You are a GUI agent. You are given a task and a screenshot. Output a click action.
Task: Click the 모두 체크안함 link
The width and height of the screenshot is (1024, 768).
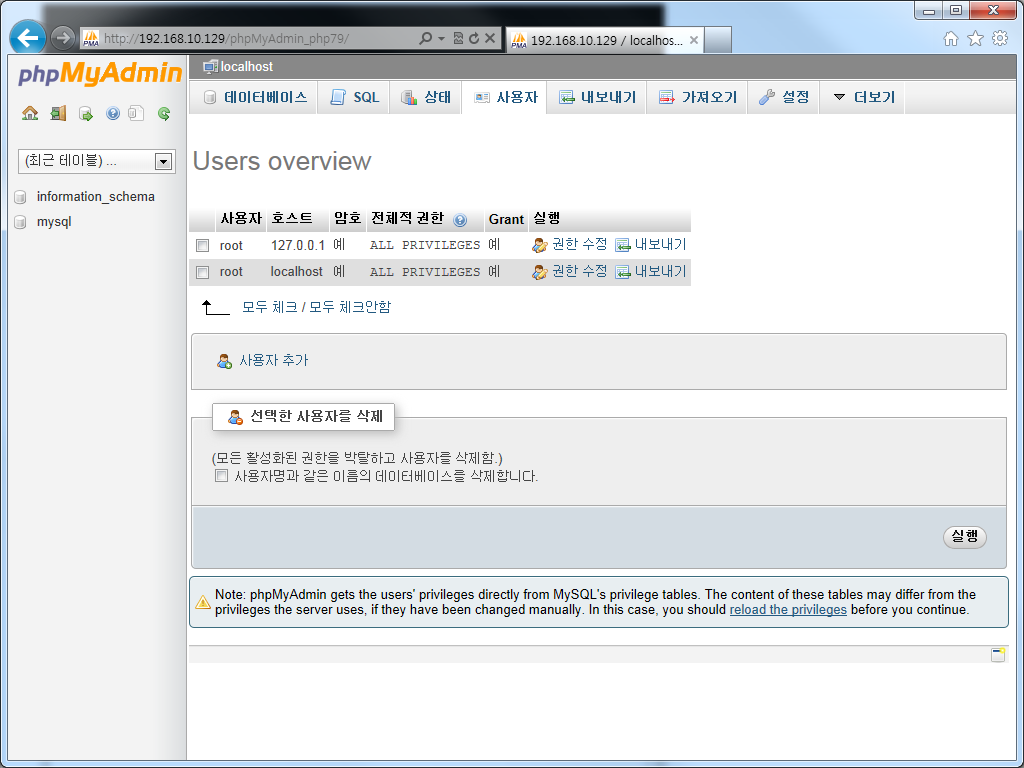[350, 307]
